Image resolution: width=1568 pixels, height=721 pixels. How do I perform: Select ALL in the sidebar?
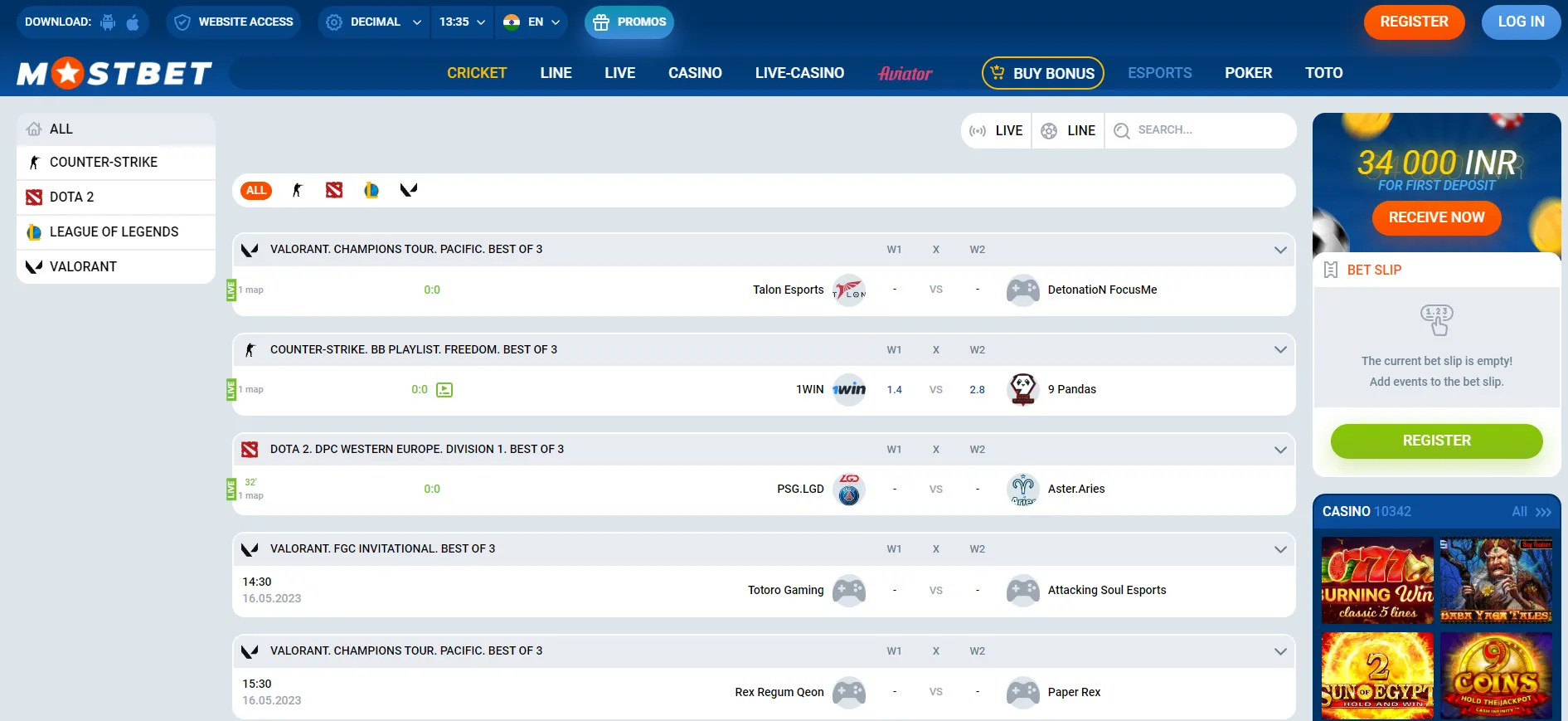[x=116, y=129]
